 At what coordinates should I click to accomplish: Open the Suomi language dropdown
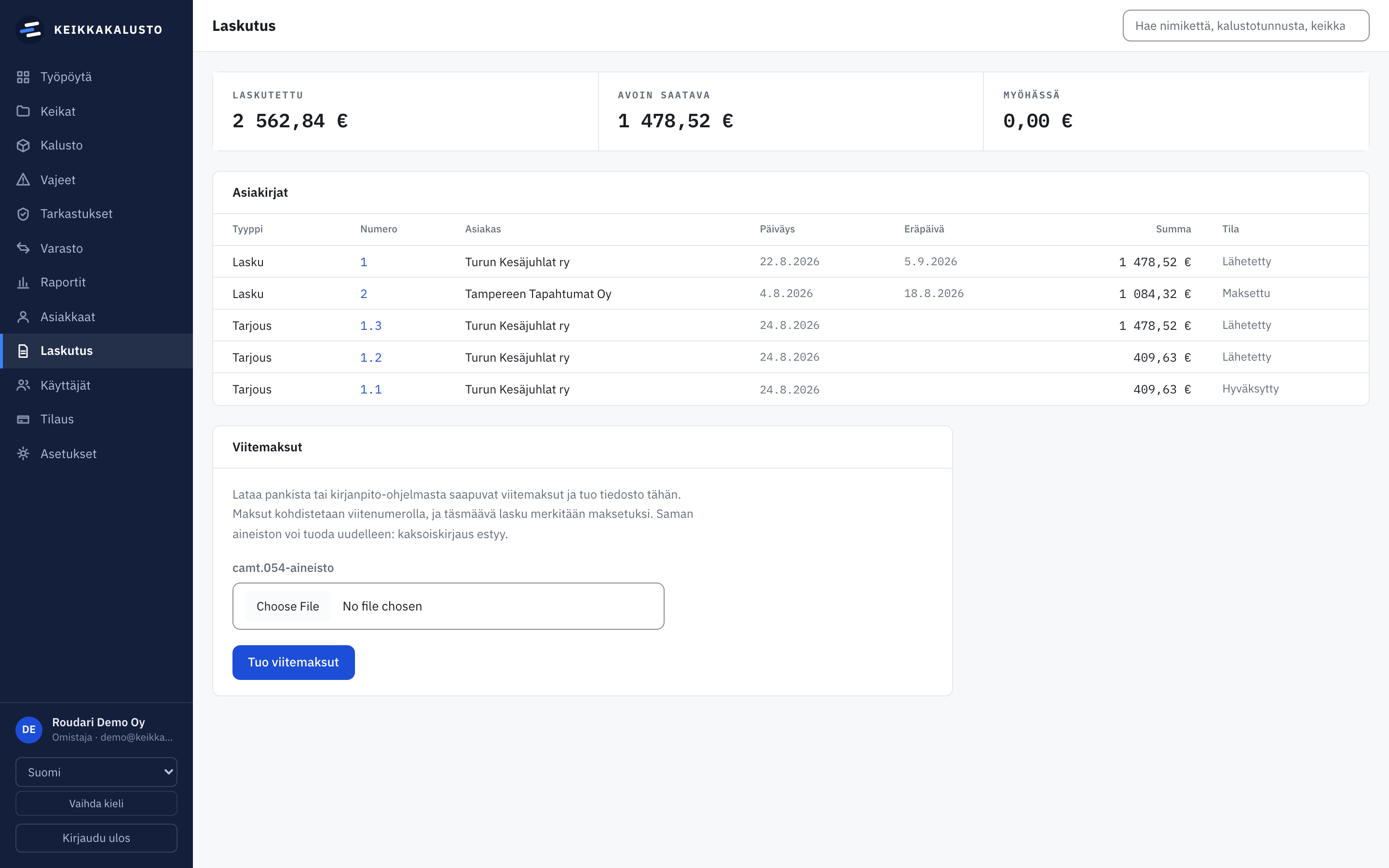[96, 772]
